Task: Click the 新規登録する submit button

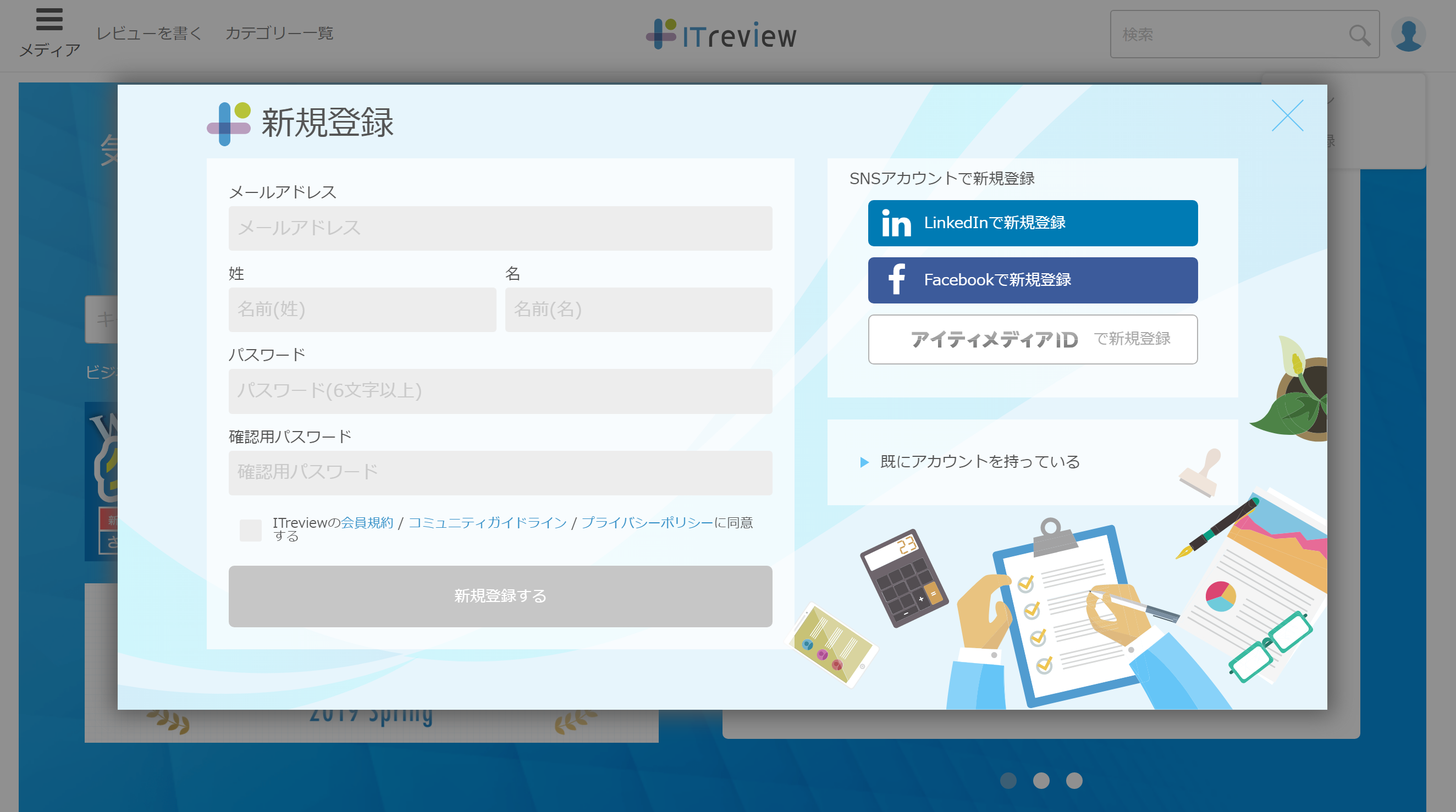Action: coord(500,596)
